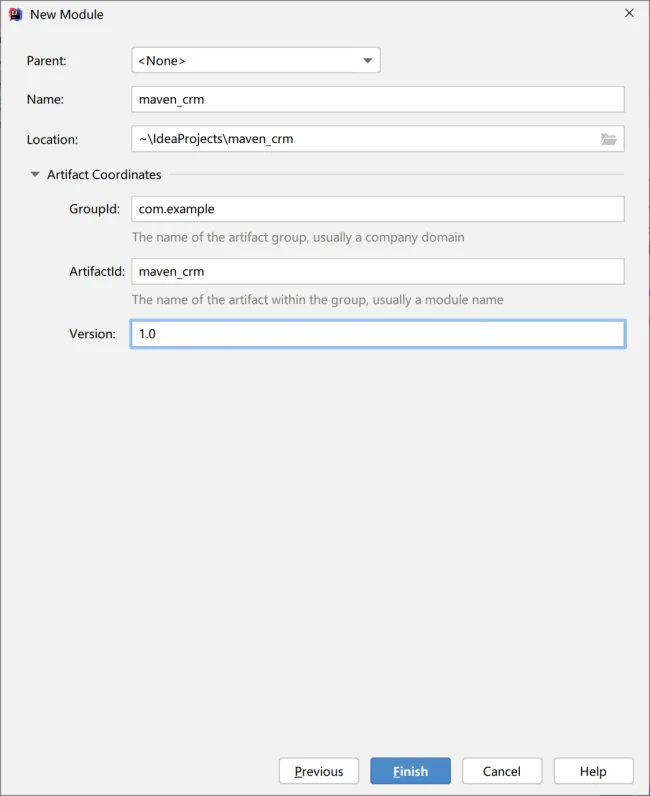Click the folder browse icon in Location
Image resolution: width=650 pixels, height=796 pixels.
coord(608,139)
